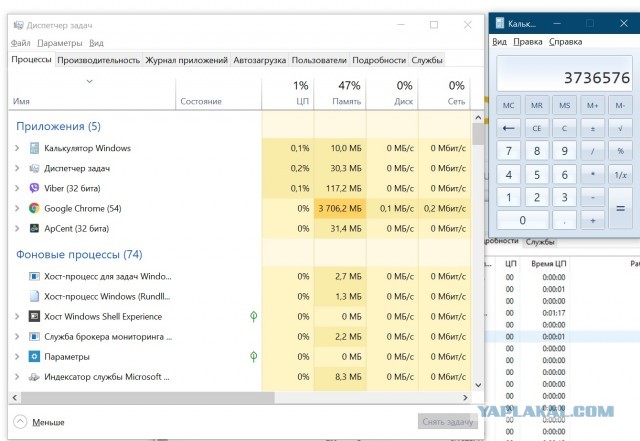Expand the Параметры background process row
Image resolution: width=640 pixels, height=441 pixels.
(x=17, y=356)
